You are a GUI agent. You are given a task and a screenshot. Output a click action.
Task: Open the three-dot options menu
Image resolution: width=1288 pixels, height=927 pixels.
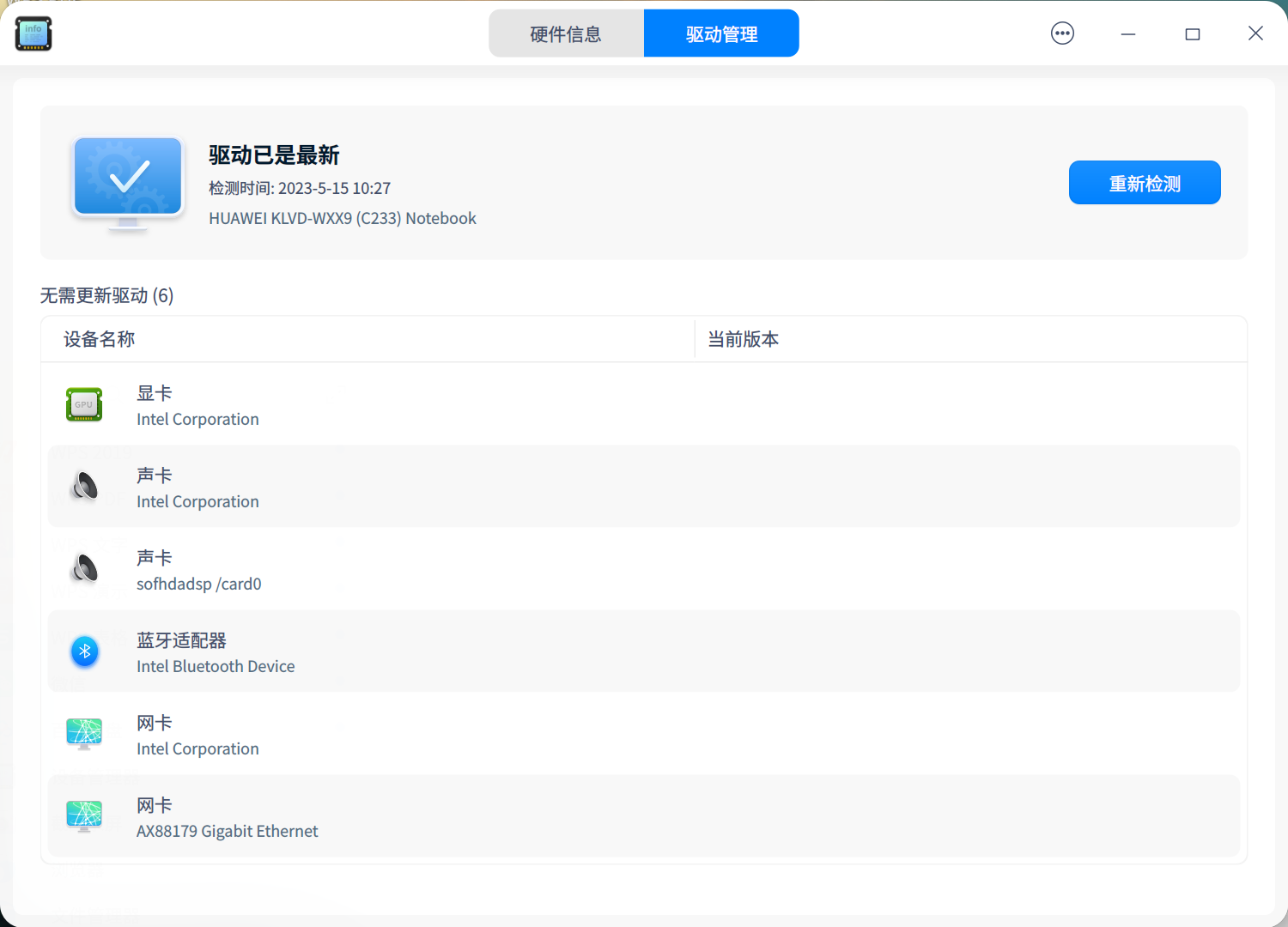pos(1062,33)
